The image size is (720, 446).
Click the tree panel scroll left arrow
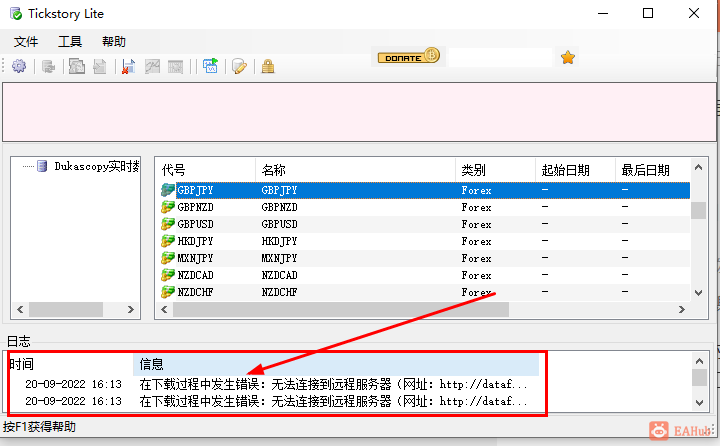click(20, 310)
